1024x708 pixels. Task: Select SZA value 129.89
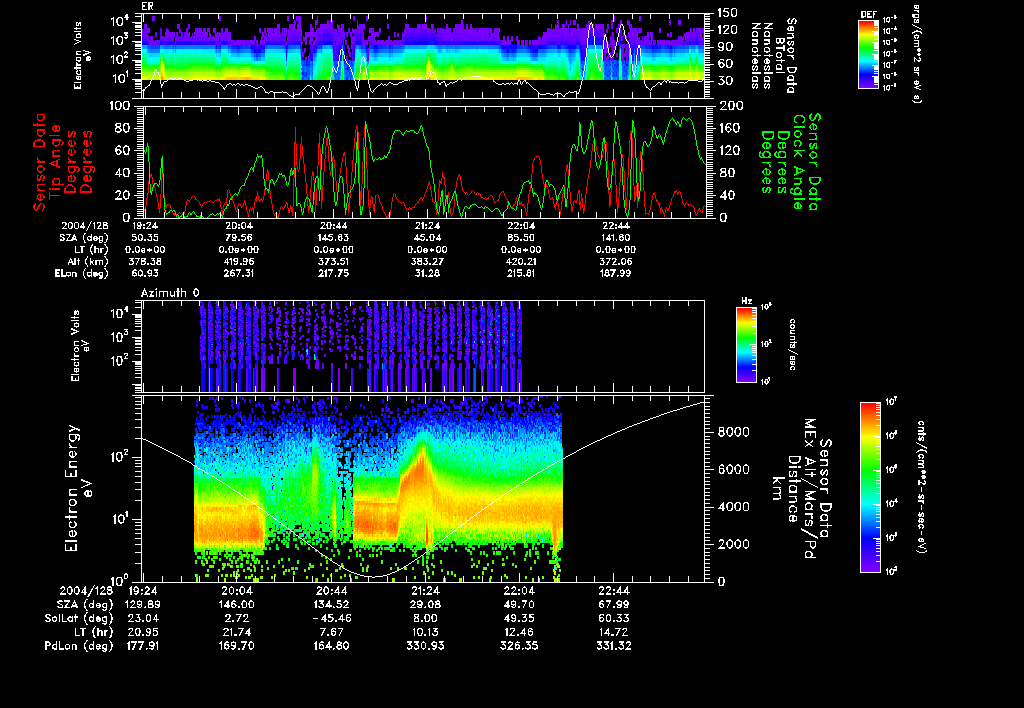pyautogui.click(x=143, y=605)
